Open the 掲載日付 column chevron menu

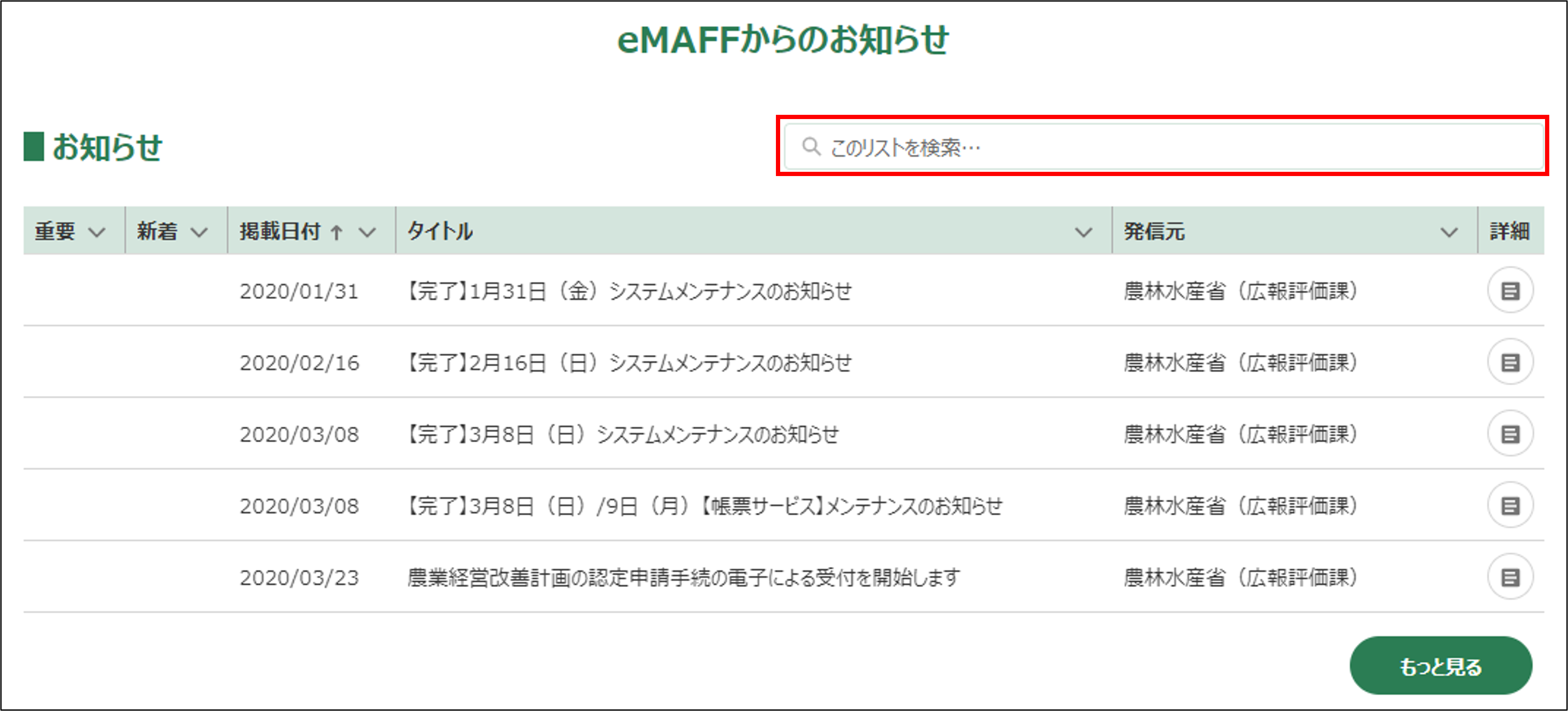point(367,232)
